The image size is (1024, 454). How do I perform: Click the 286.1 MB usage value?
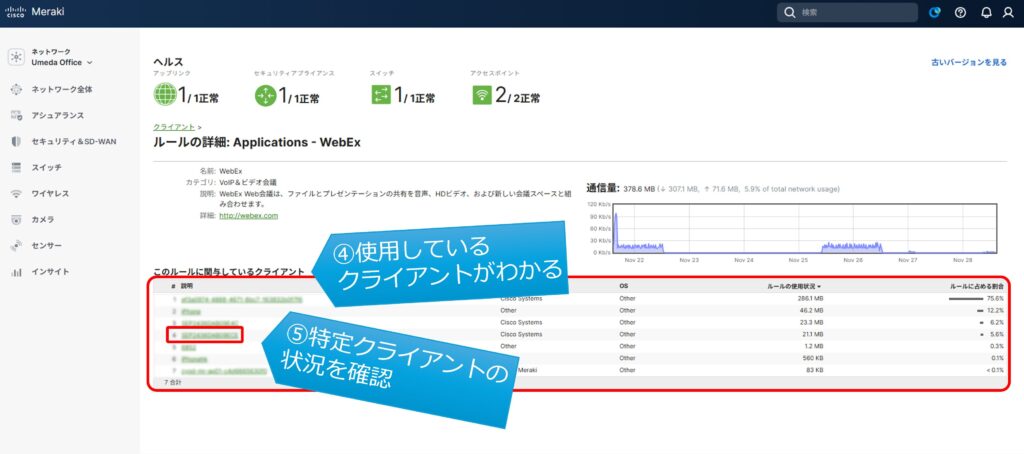point(808,299)
